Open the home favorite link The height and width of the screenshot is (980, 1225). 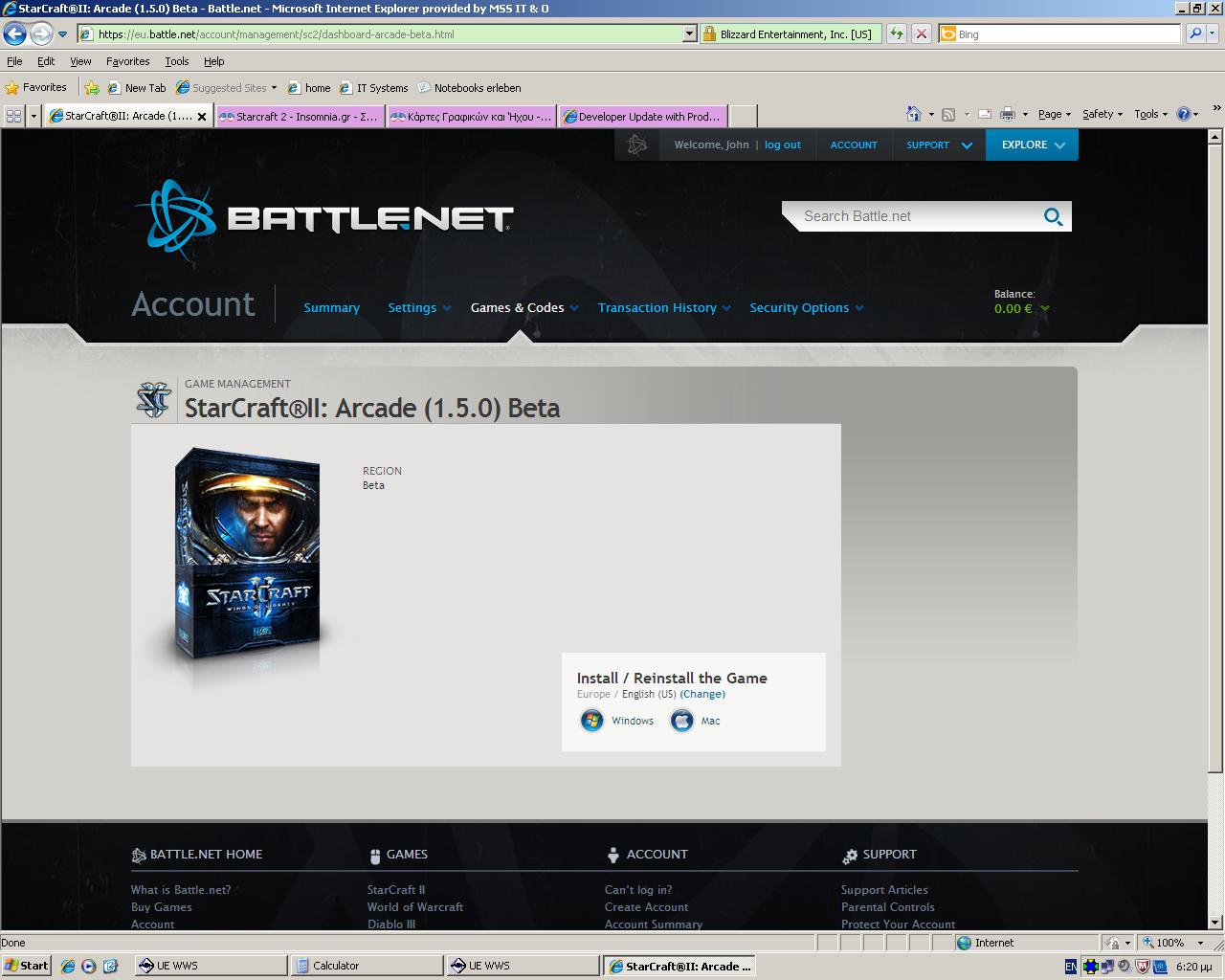pos(309,87)
